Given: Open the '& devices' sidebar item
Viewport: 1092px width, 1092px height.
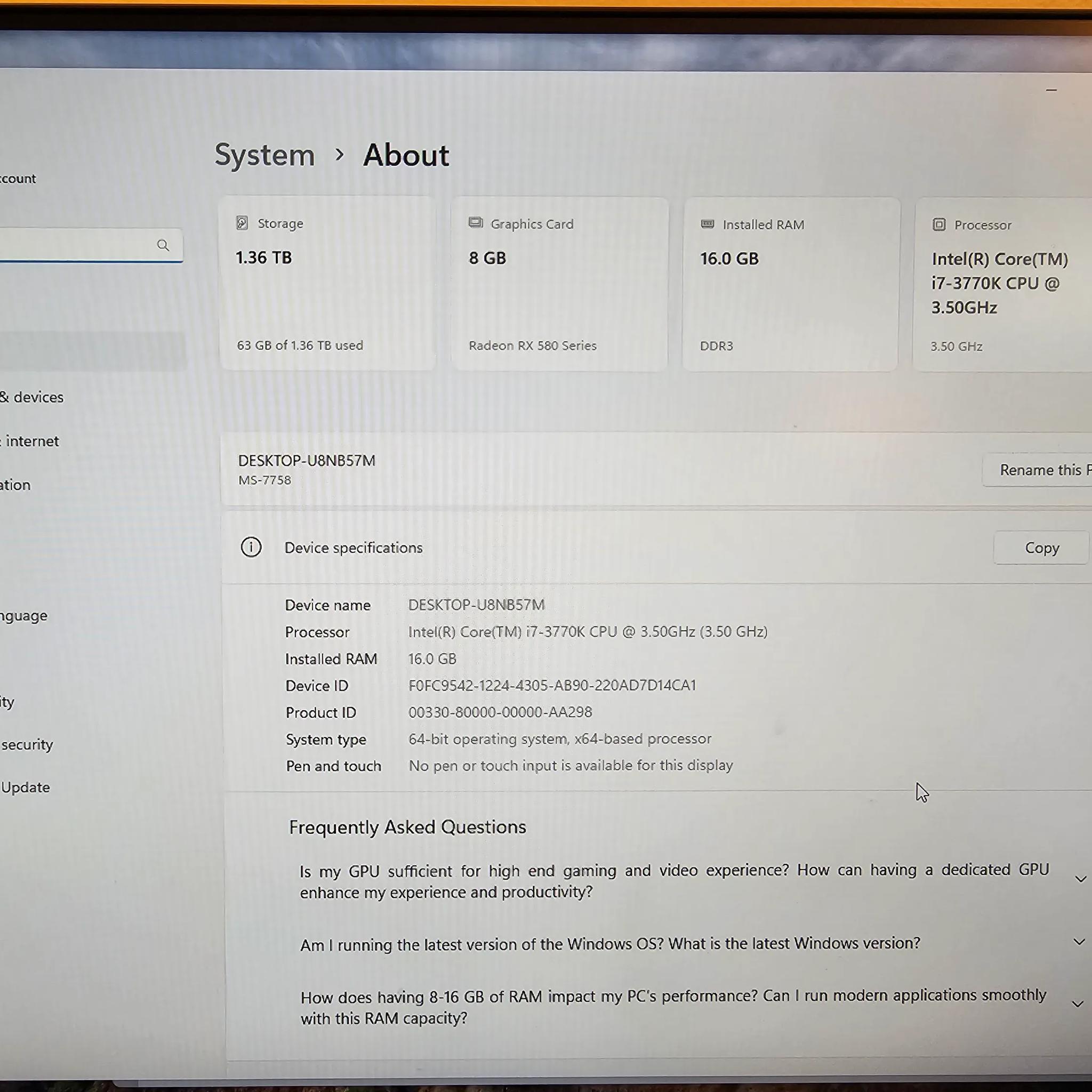Looking at the screenshot, I should pos(32,397).
